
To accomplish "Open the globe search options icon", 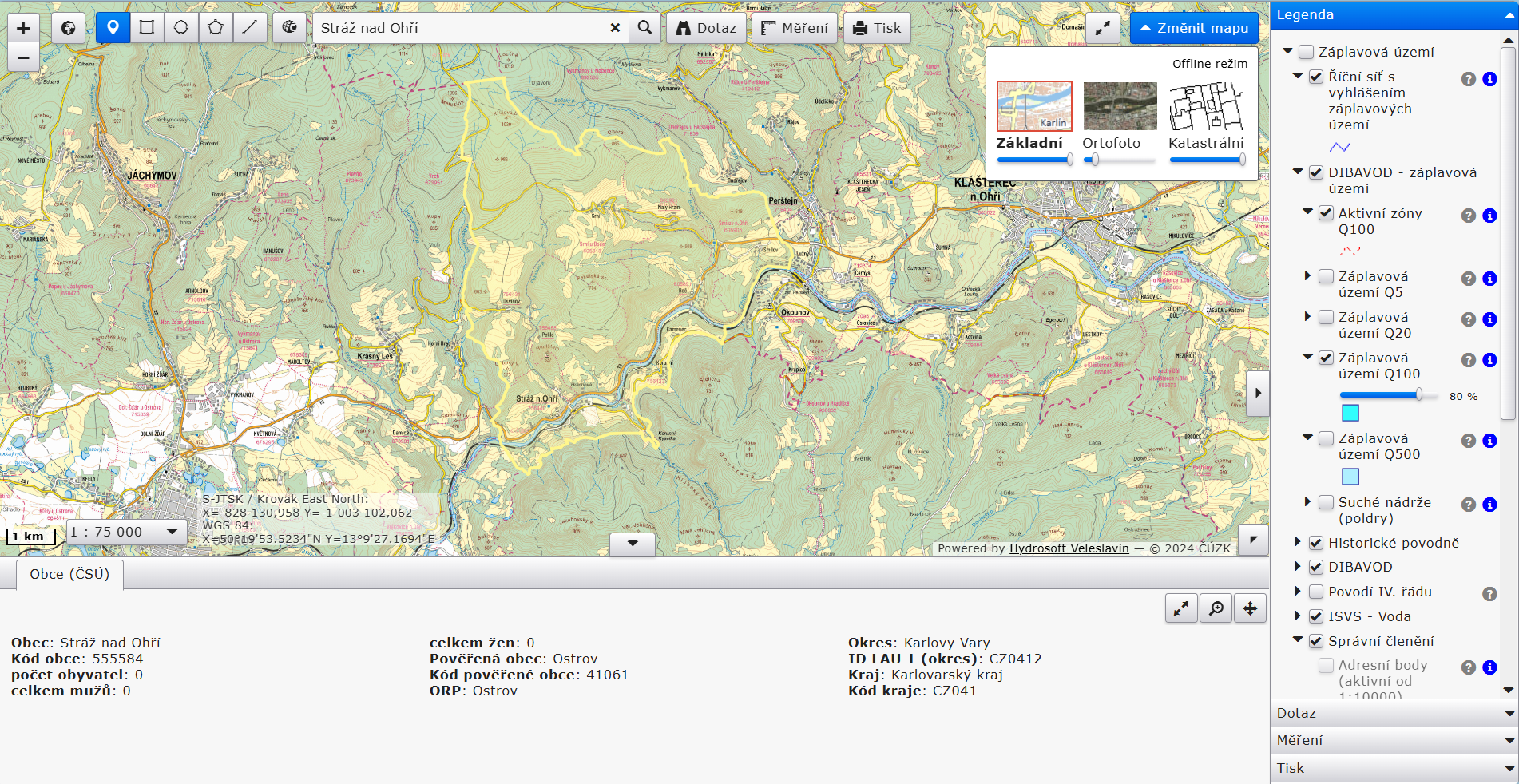I will pos(289,28).
